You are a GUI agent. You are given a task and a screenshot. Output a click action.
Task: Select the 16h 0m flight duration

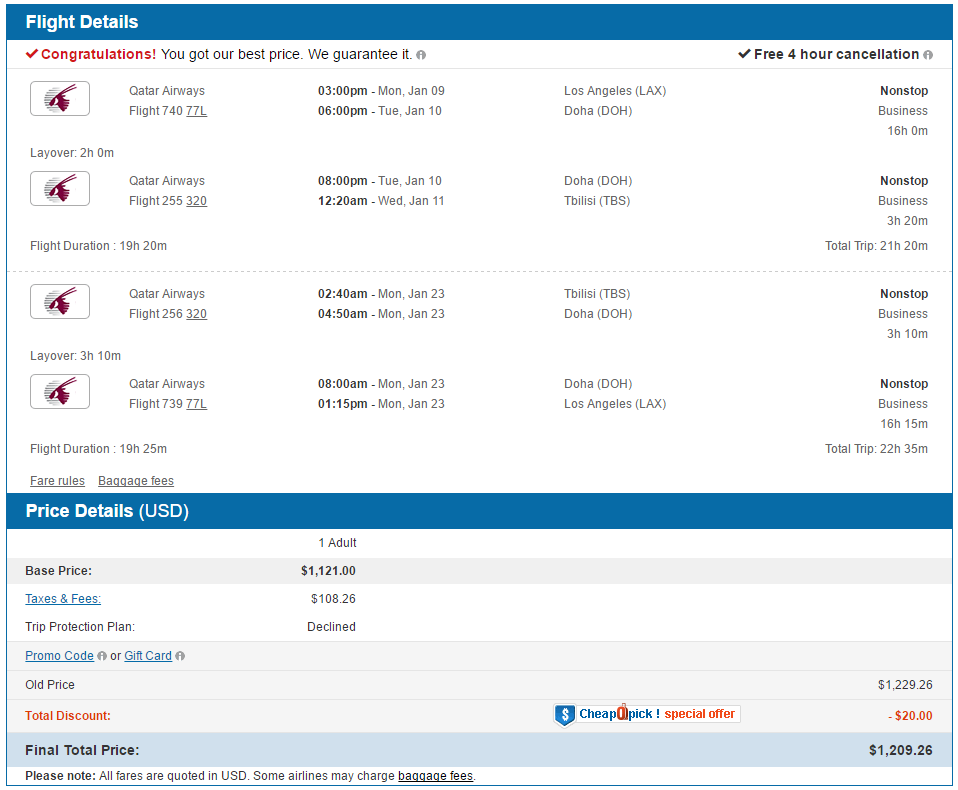click(x=907, y=131)
